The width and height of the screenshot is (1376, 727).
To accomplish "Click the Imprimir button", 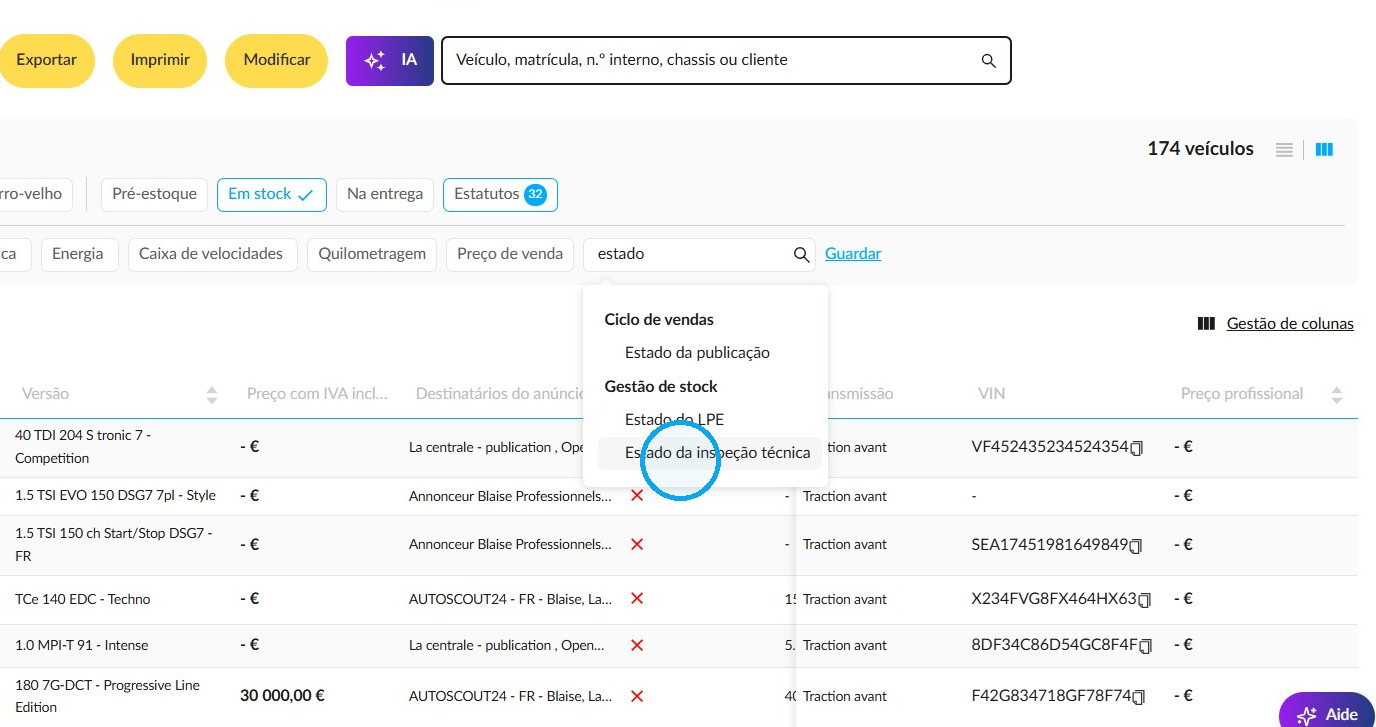I will (160, 60).
